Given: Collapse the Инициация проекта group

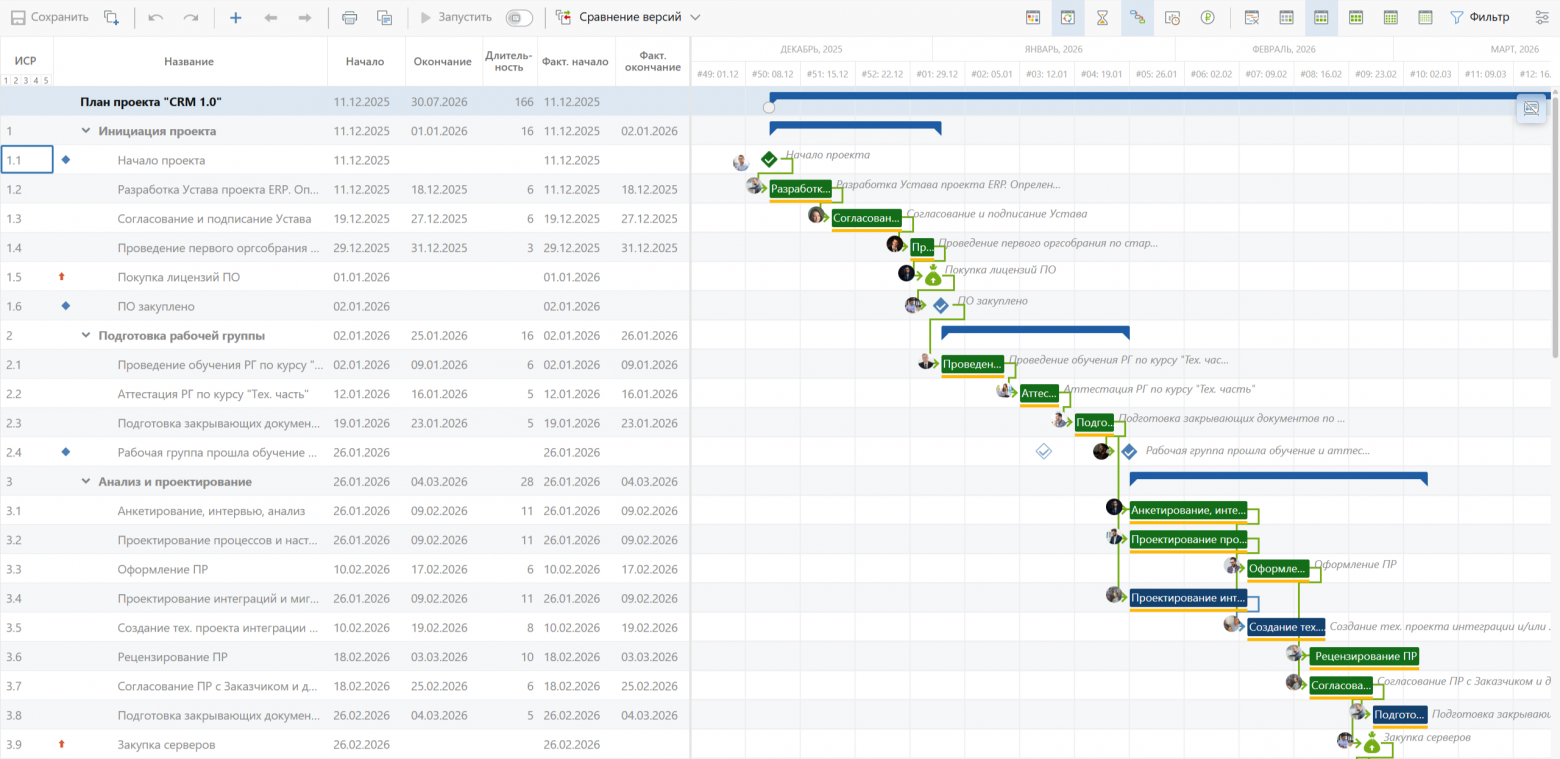Looking at the screenshot, I should click(86, 131).
